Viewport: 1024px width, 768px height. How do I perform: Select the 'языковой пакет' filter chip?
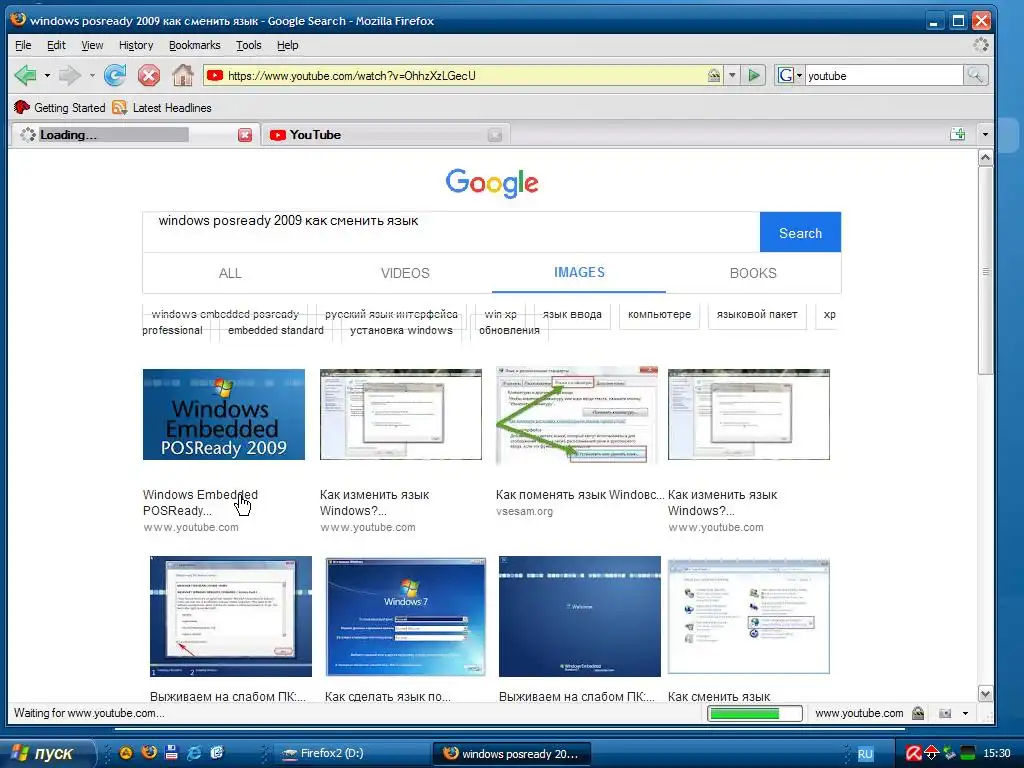[757, 314]
